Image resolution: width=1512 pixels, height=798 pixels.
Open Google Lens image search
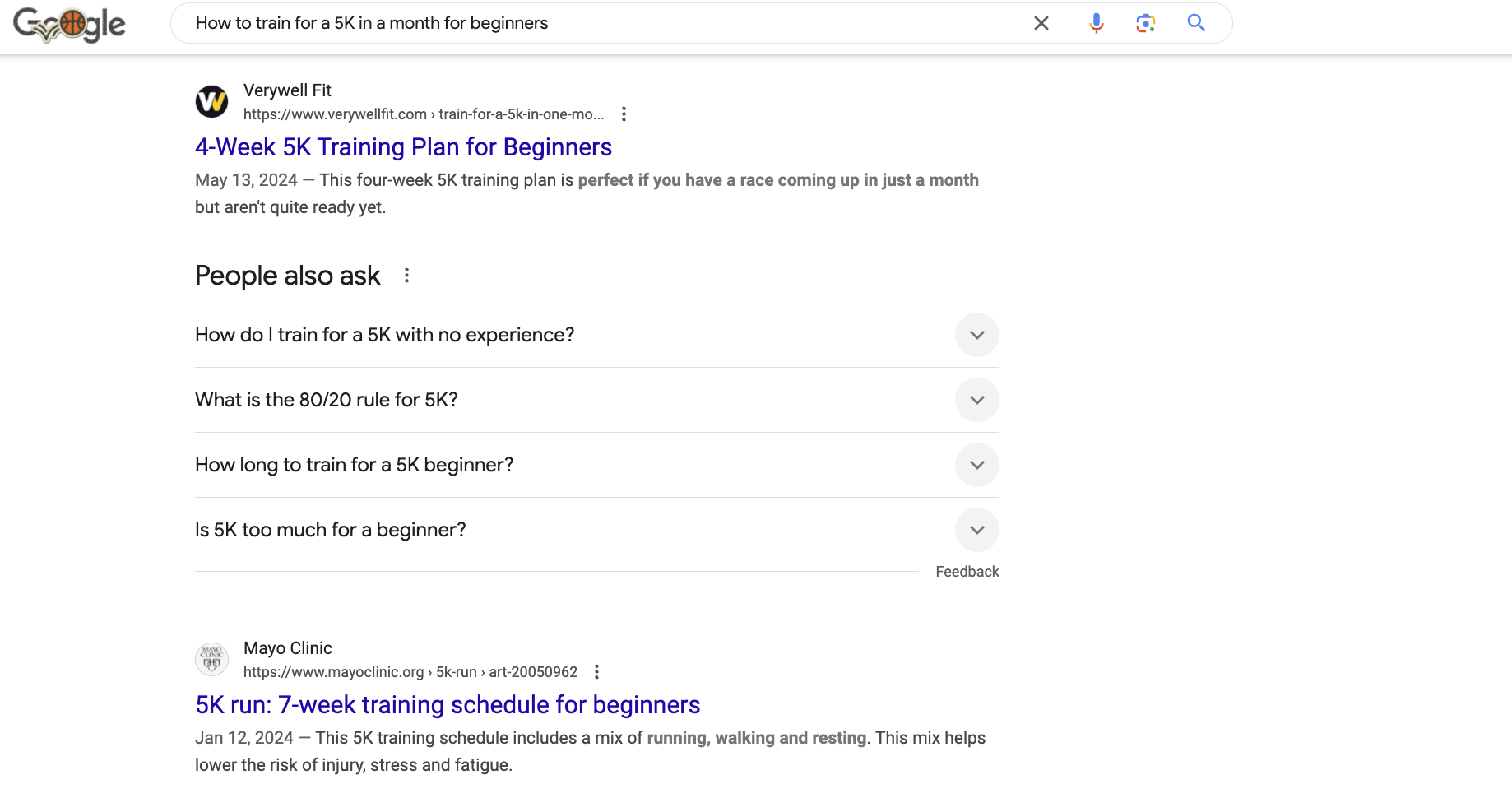click(1145, 23)
